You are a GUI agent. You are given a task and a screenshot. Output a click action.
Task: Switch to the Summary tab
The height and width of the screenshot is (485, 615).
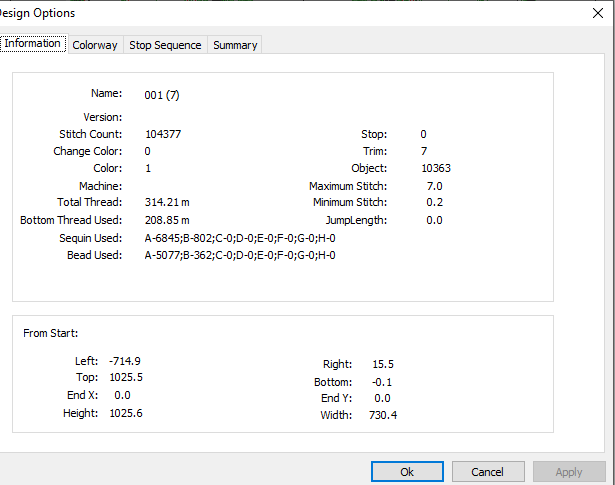(235, 45)
